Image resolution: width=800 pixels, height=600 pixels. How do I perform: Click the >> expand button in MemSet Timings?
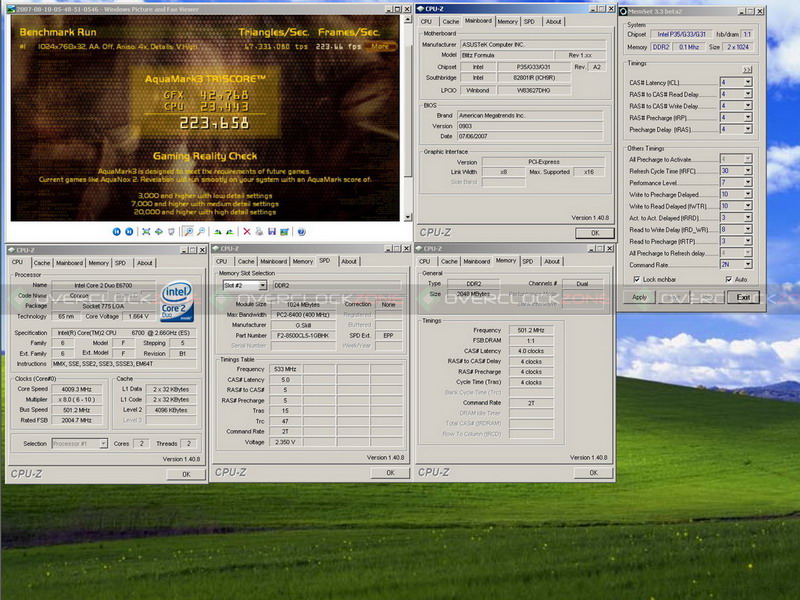tap(747, 69)
